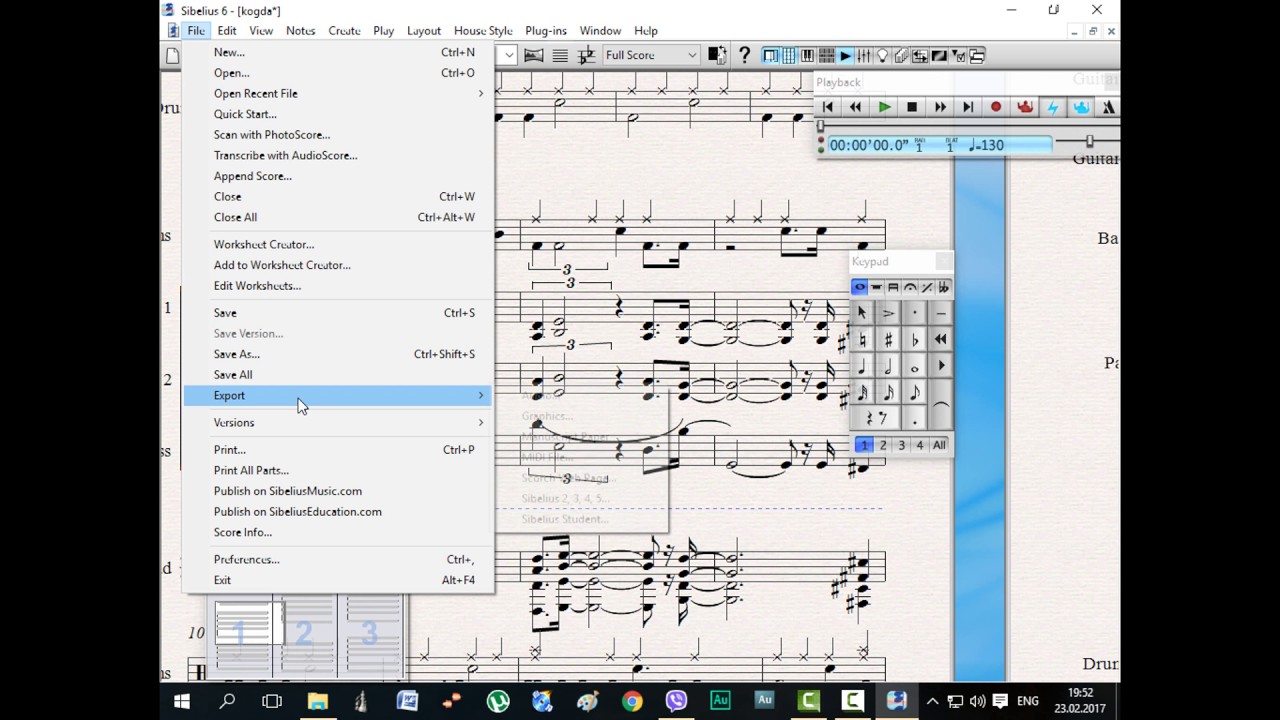Click the red Record button
The image size is (1280, 720).
pyautogui.click(x=996, y=107)
